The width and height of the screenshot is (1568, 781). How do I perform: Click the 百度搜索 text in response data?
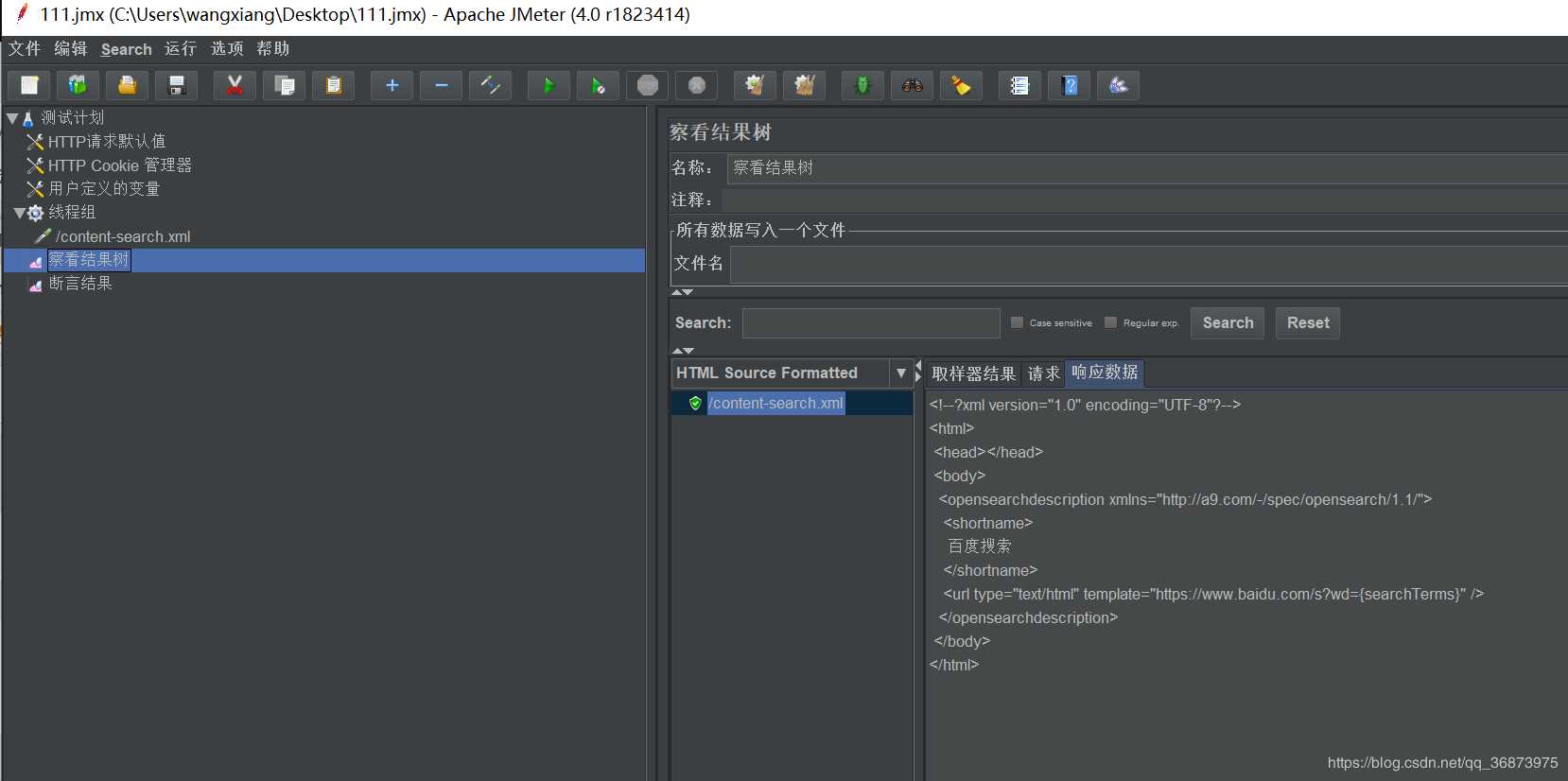point(980,547)
